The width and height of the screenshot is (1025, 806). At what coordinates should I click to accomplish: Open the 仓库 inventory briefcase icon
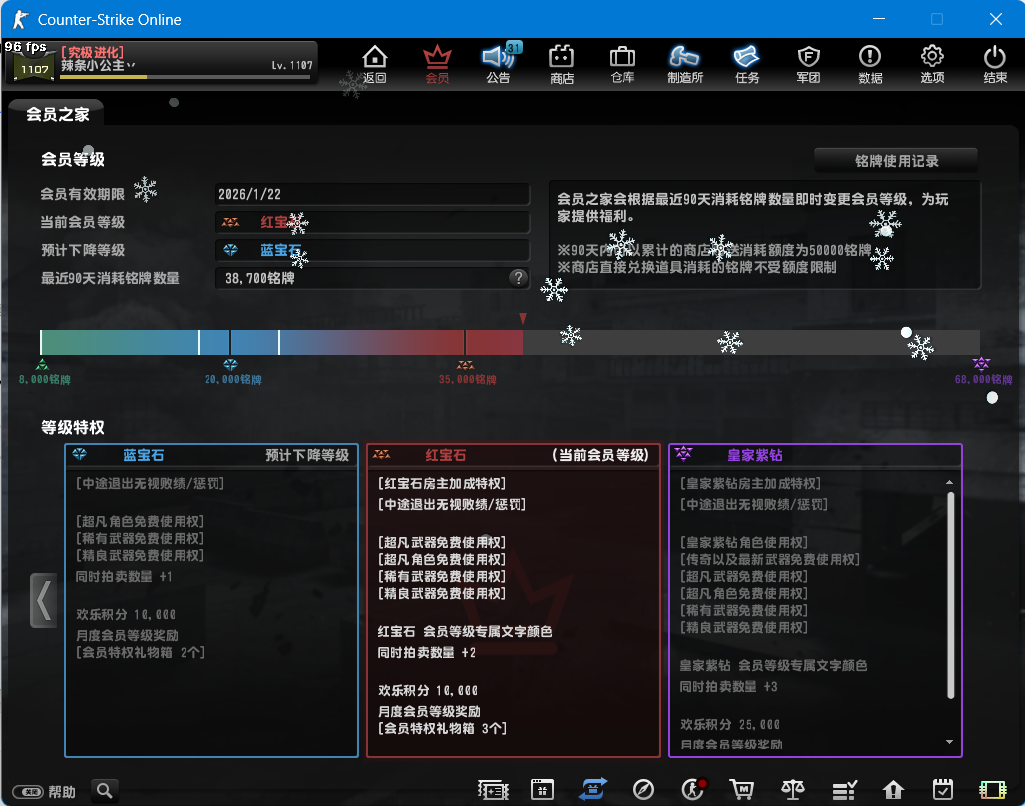622,64
